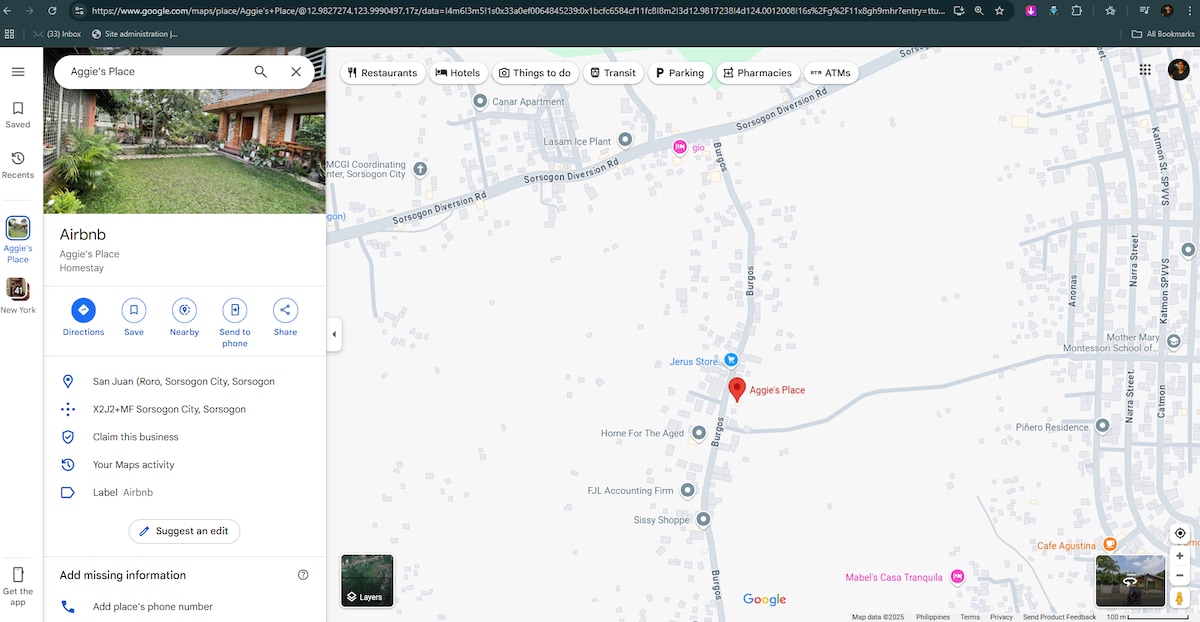This screenshot has width=1200, height=622.
Task: Open the Aggie's Place header photo
Action: [x=185, y=151]
